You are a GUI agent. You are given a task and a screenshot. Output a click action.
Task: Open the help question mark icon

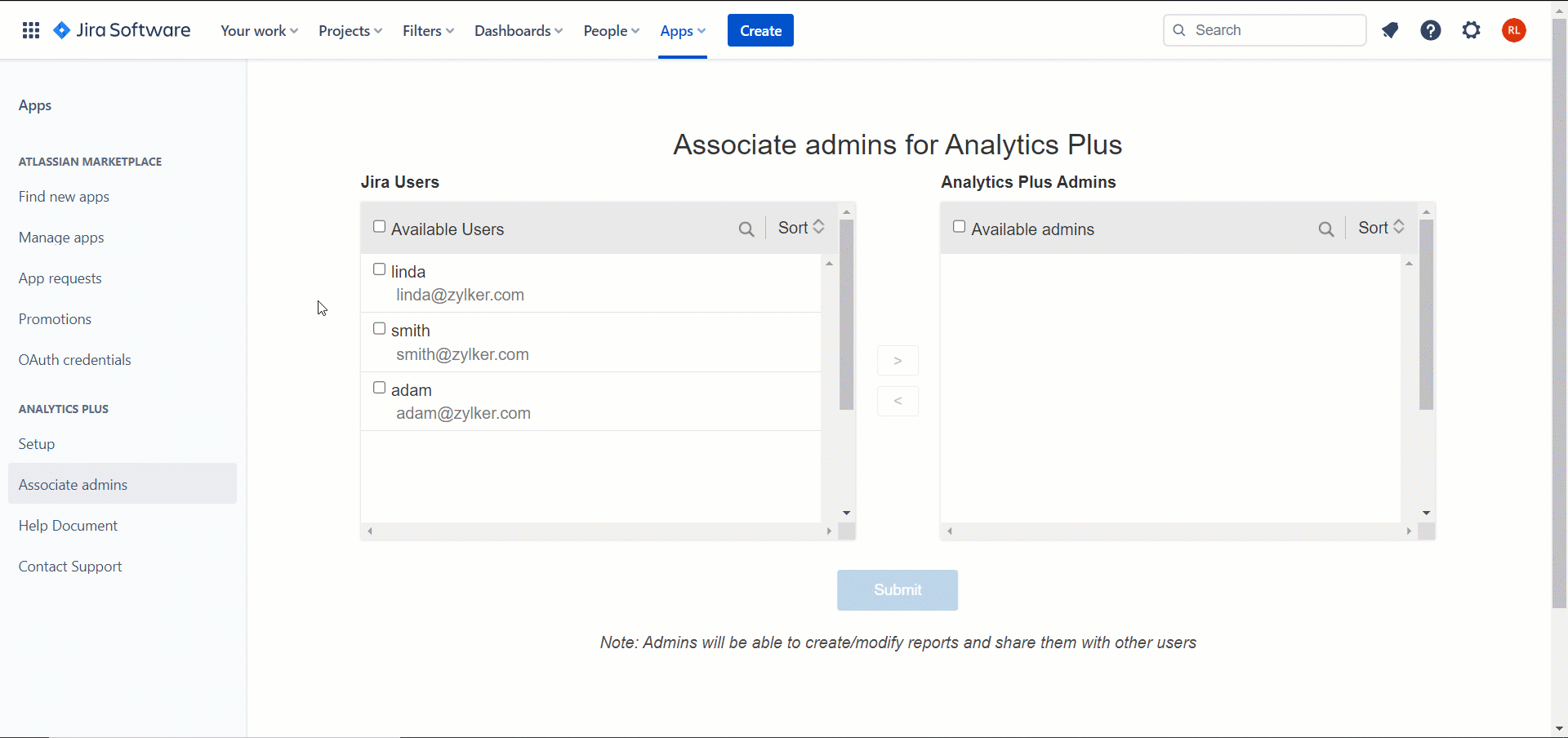pos(1430,30)
